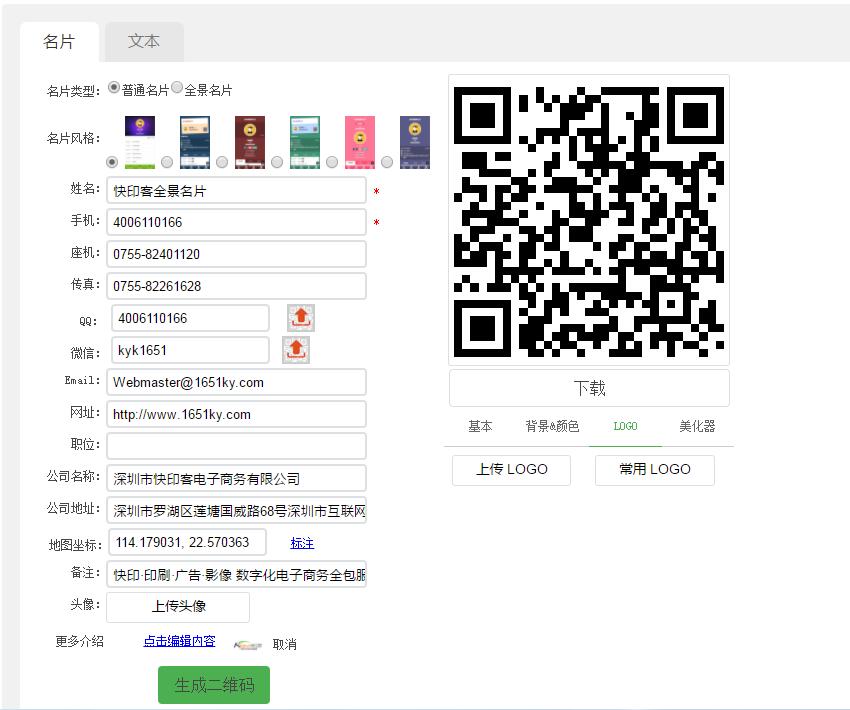Click the generated QR code image

(x=588, y=221)
